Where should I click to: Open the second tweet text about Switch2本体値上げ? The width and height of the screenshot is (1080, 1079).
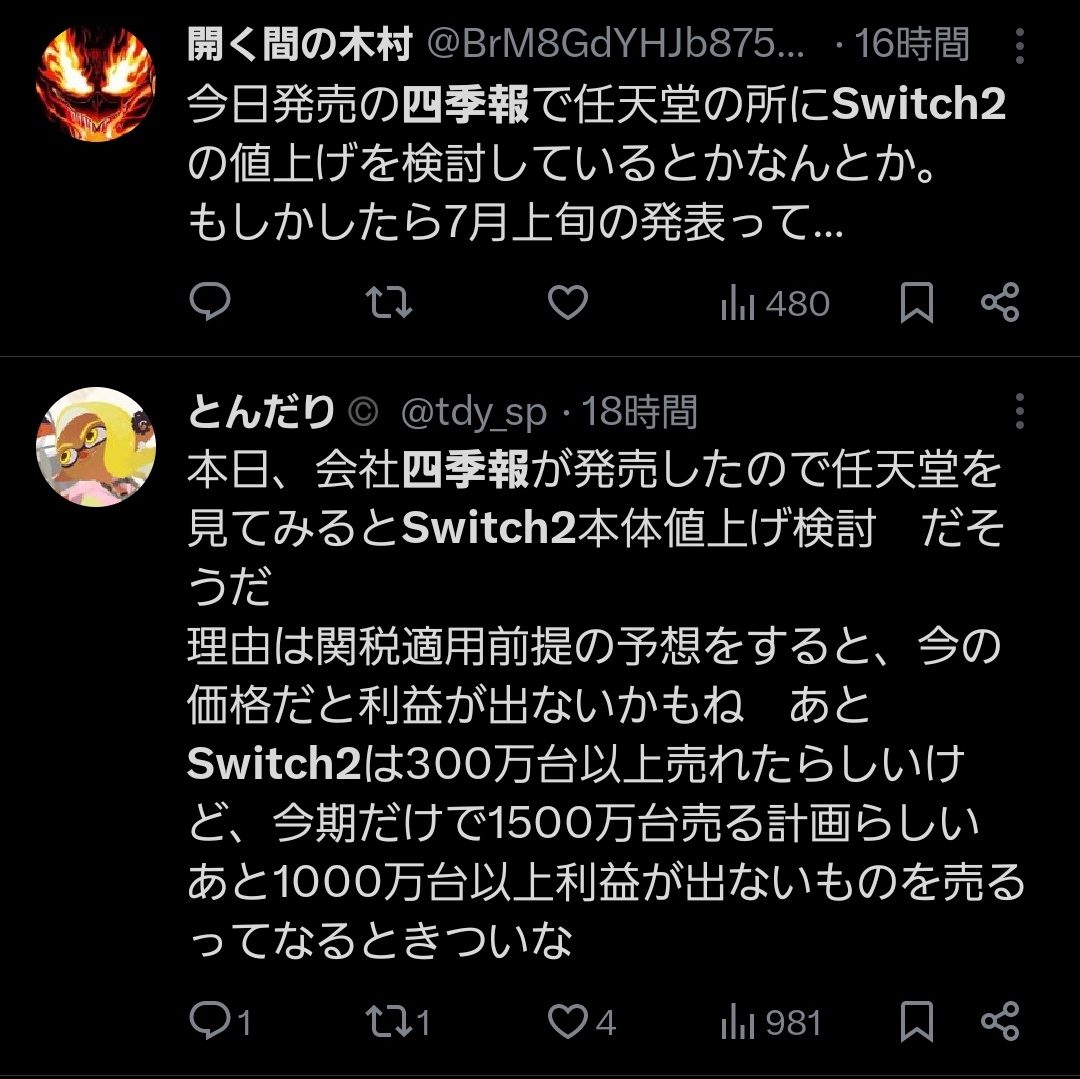(606, 704)
